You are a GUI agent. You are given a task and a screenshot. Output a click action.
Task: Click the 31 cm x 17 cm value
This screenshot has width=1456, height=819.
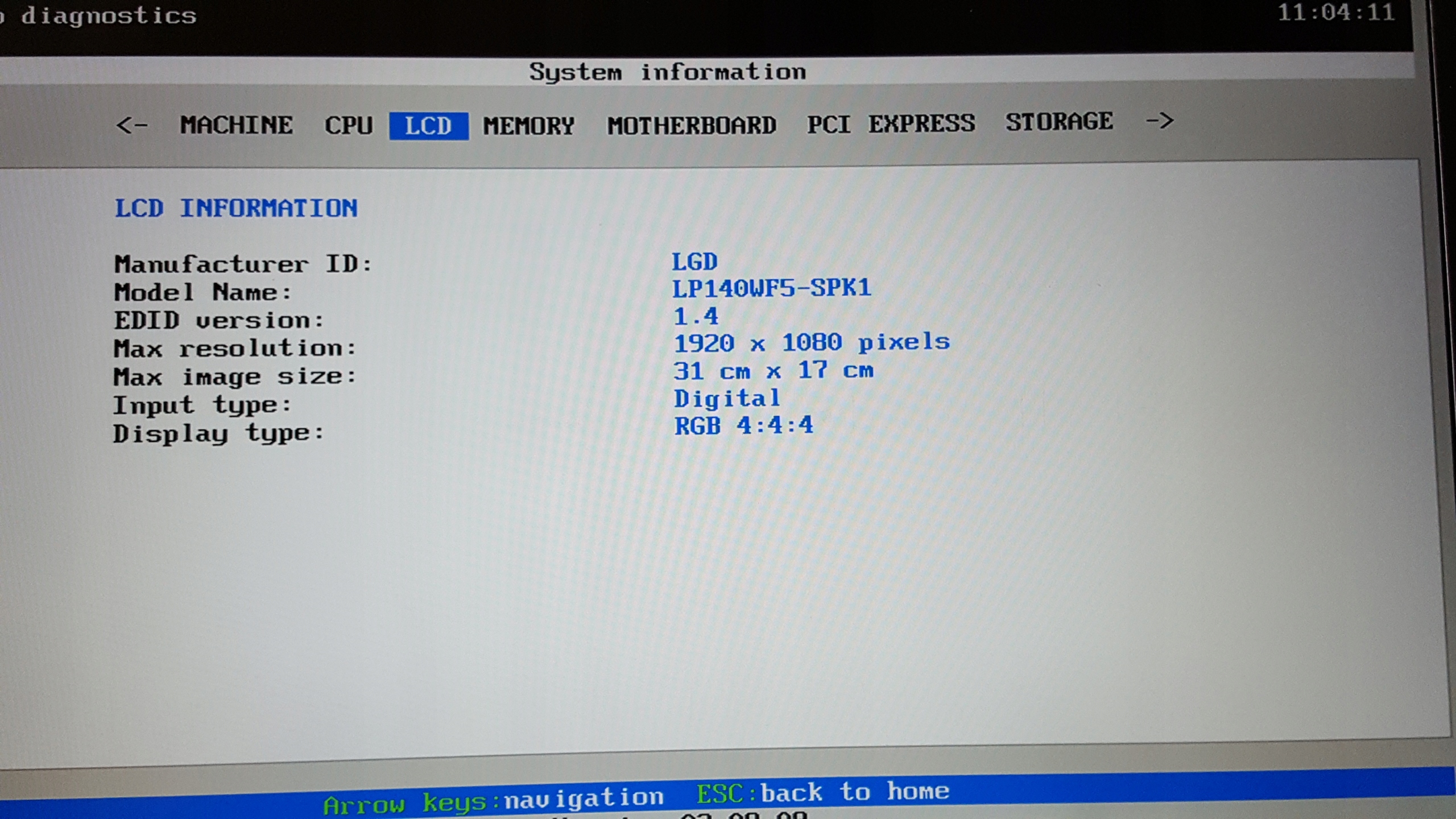pyautogui.click(x=773, y=371)
